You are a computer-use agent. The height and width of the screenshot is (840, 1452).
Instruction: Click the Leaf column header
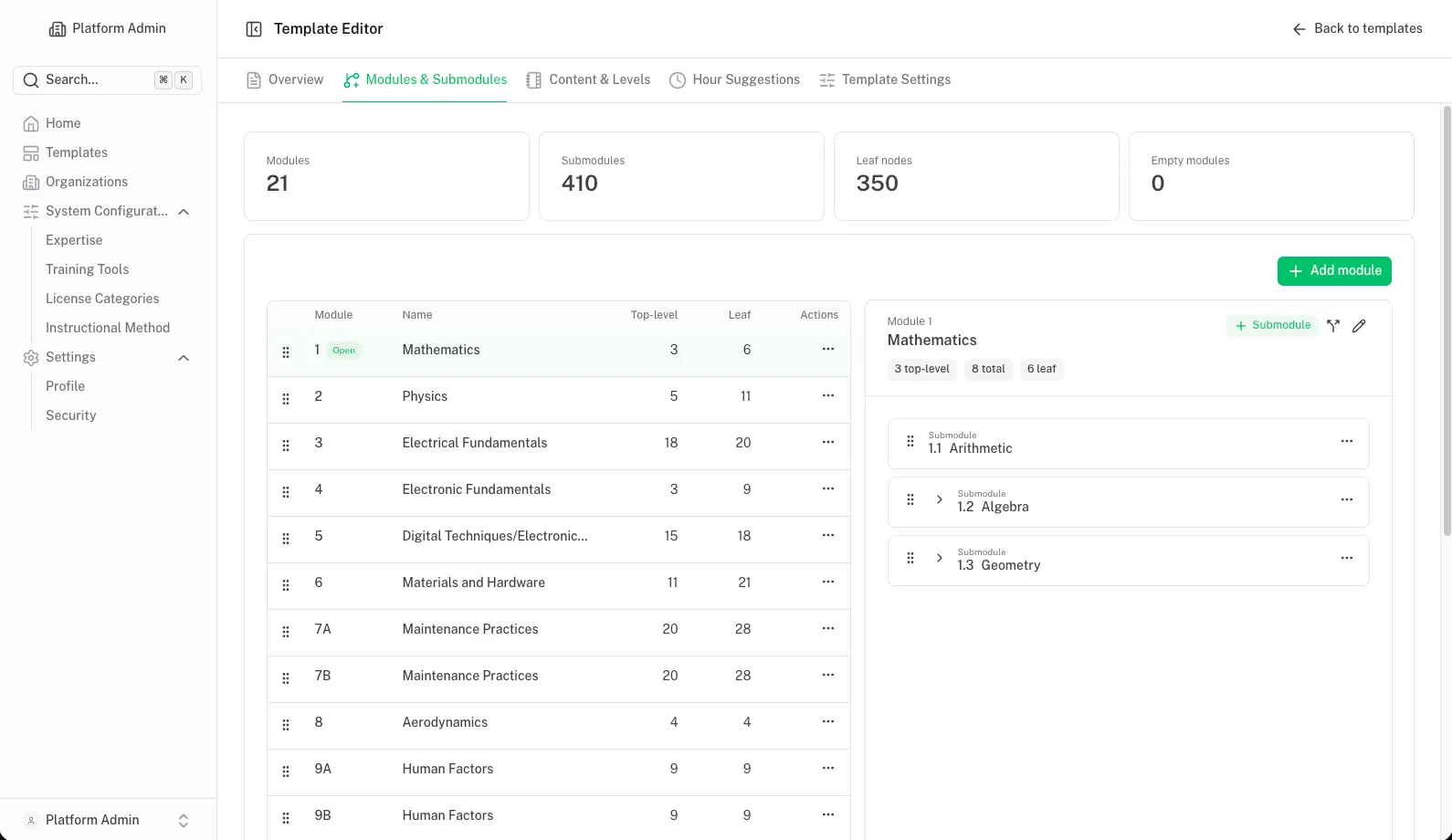click(740, 315)
